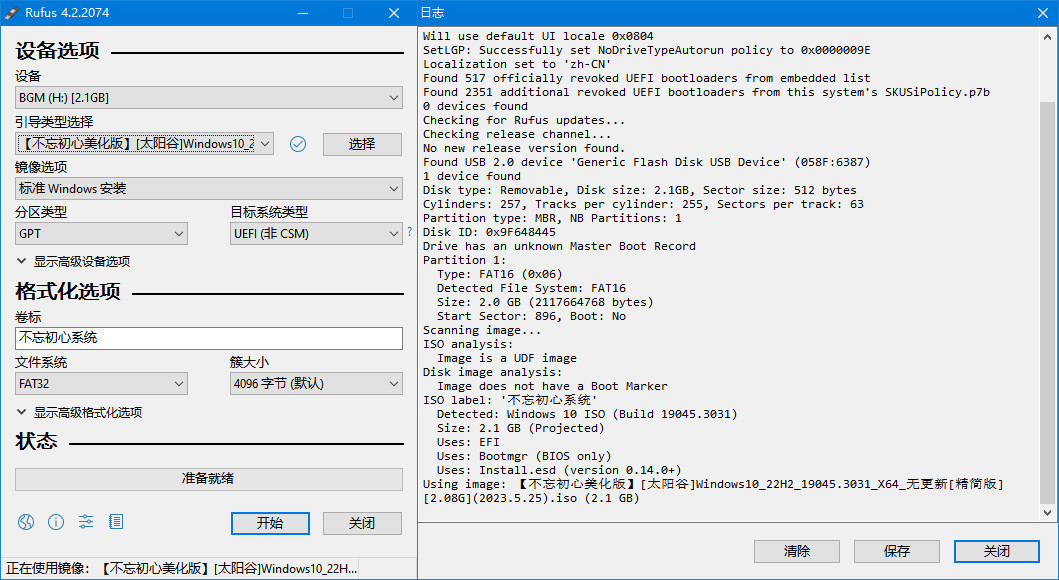Click the About Rufus info icon
The width and height of the screenshot is (1059, 580).
[x=55, y=522]
